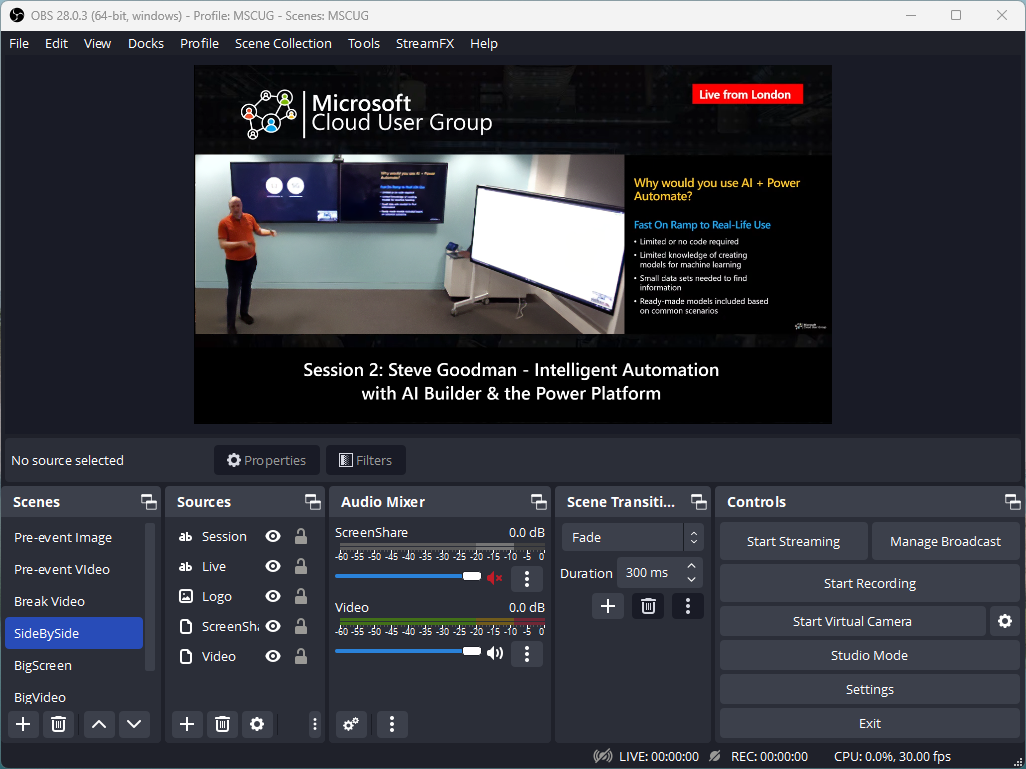Delete the selected source using trash icon

pyautogui.click(x=221, y=724)
